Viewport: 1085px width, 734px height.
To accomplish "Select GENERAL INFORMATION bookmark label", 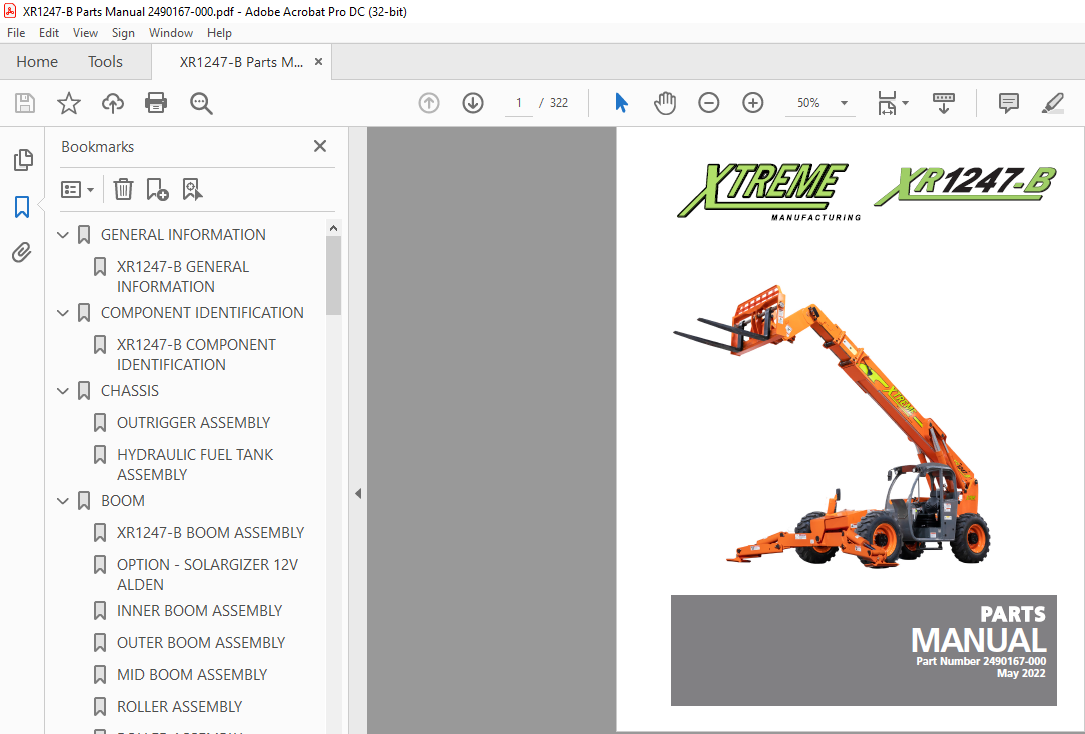I will point(183,235).
